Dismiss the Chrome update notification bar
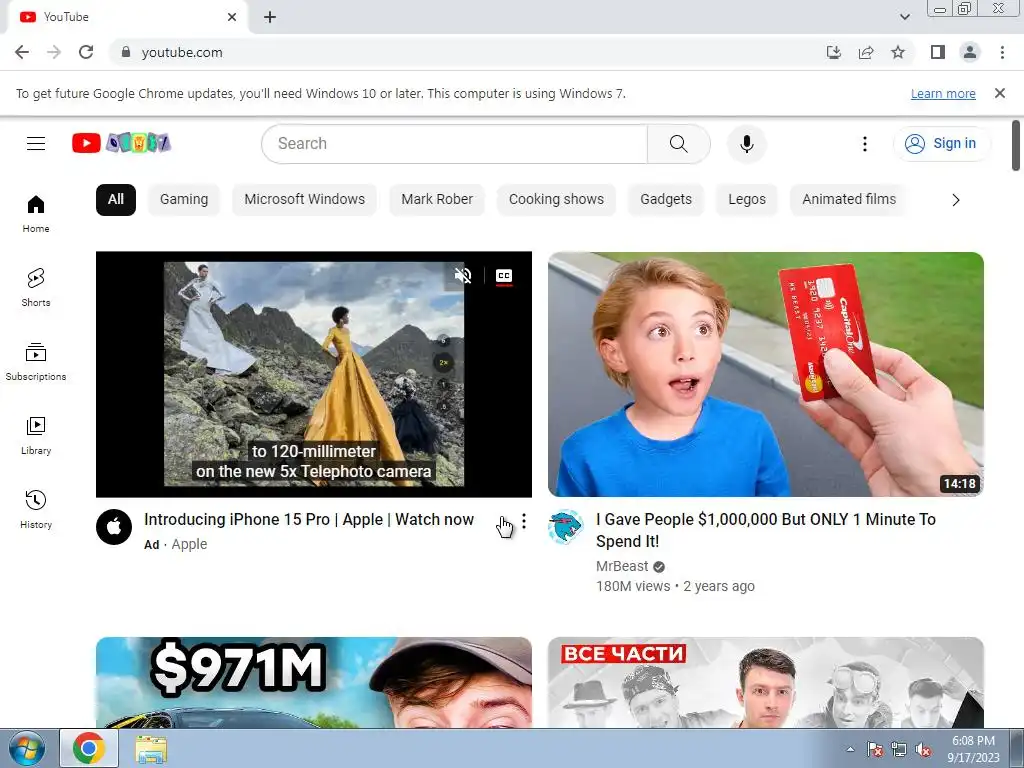This screenshot has height=768, width=1024. point(1000,93)
